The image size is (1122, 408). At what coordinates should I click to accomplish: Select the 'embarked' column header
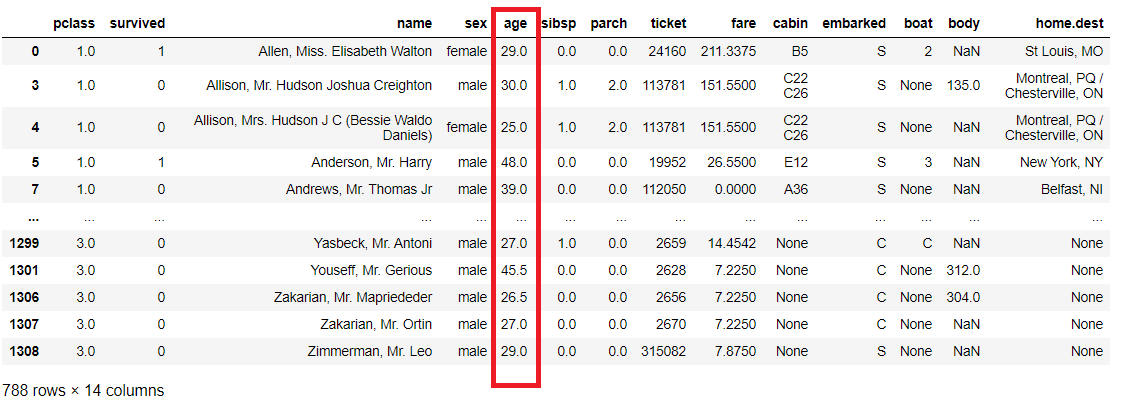coord(853,23)
